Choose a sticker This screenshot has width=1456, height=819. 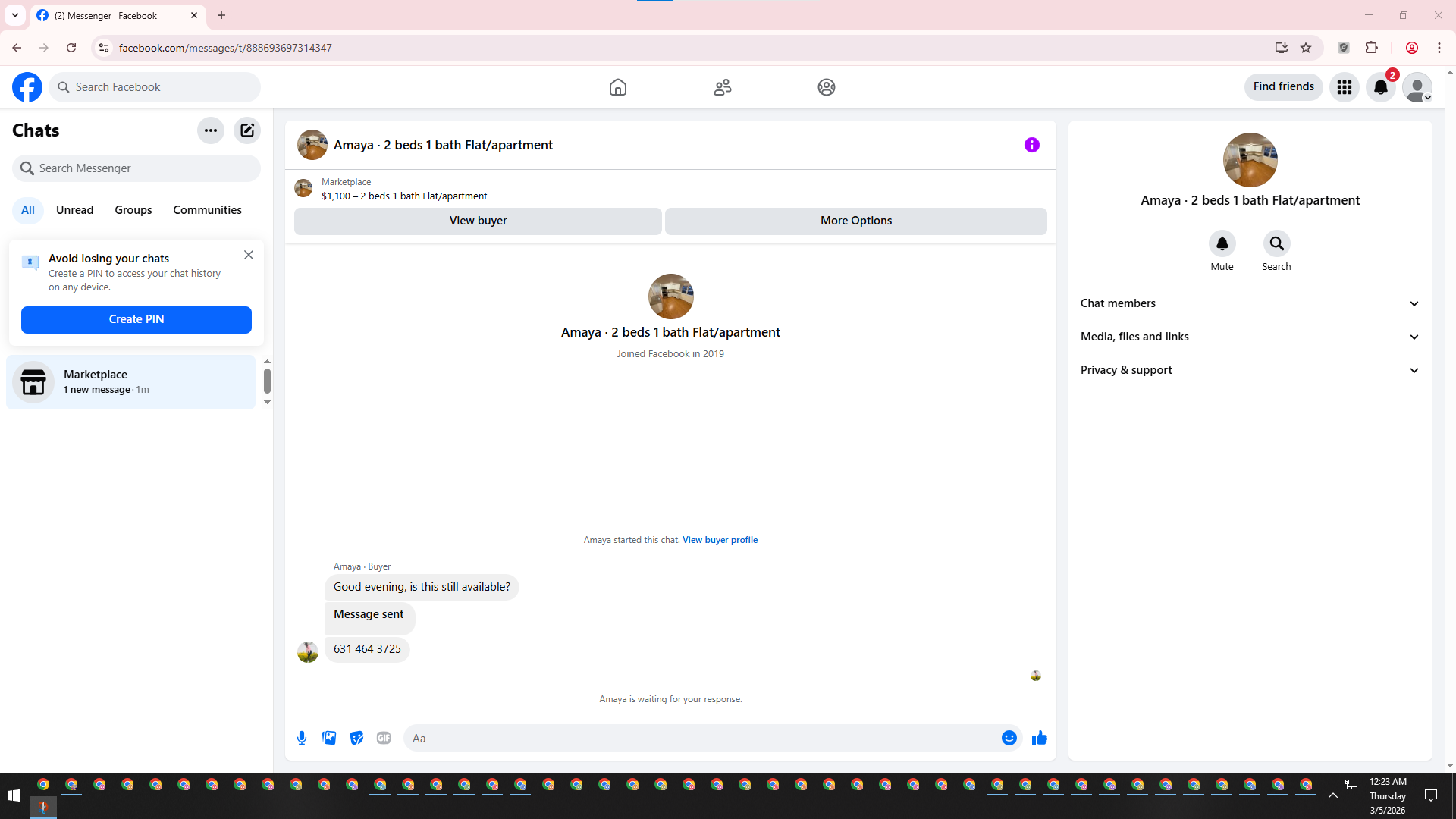(356, 739)
